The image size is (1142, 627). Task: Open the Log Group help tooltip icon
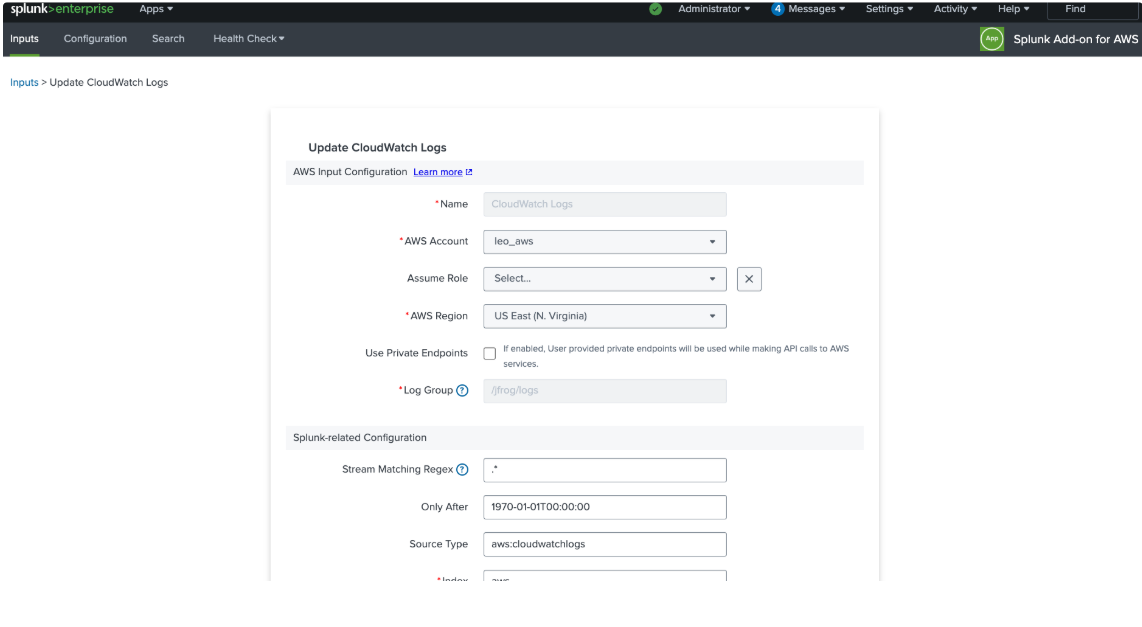pos(462,390)
